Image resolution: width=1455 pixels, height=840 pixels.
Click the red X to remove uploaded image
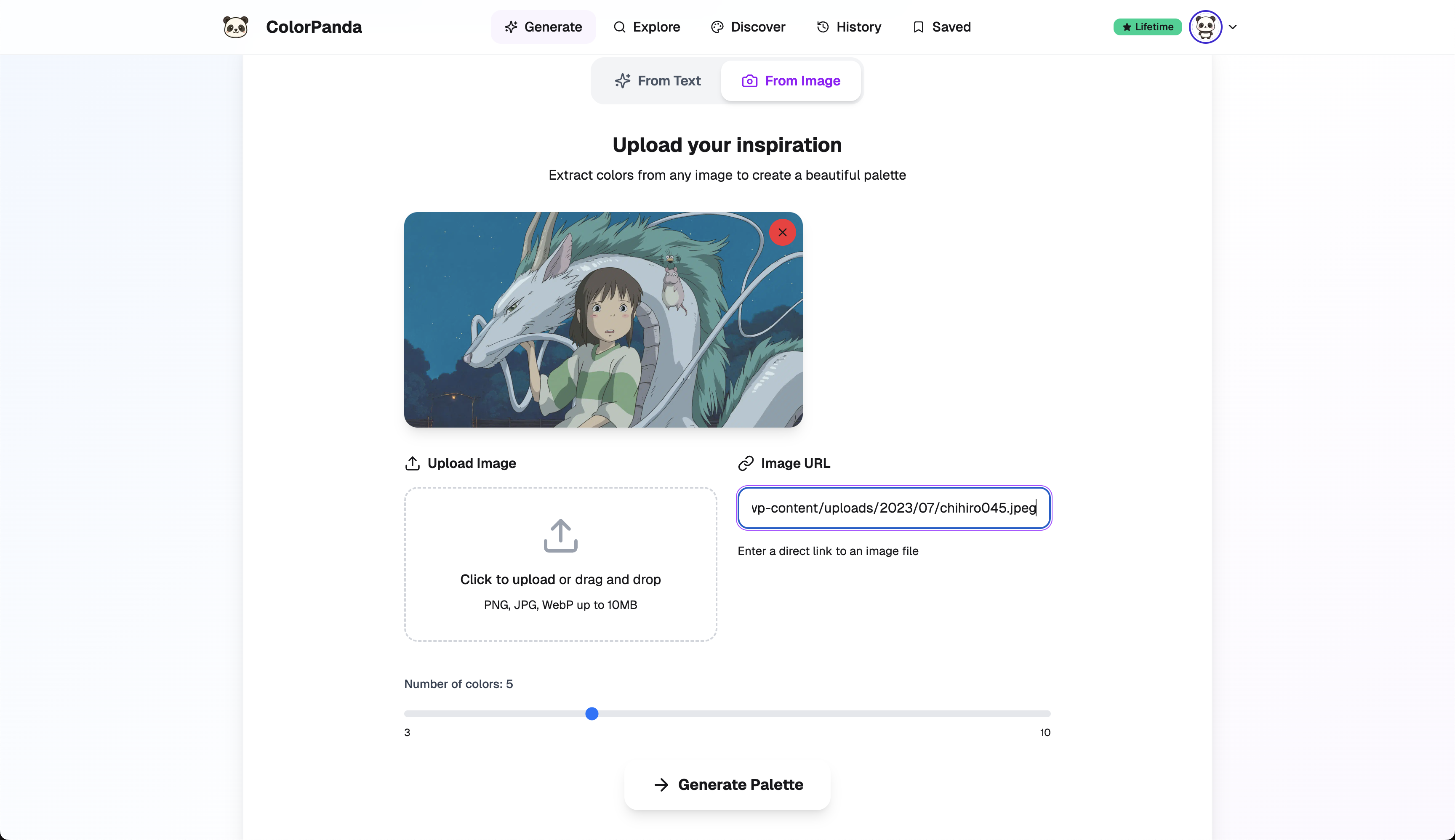point(782,232)
